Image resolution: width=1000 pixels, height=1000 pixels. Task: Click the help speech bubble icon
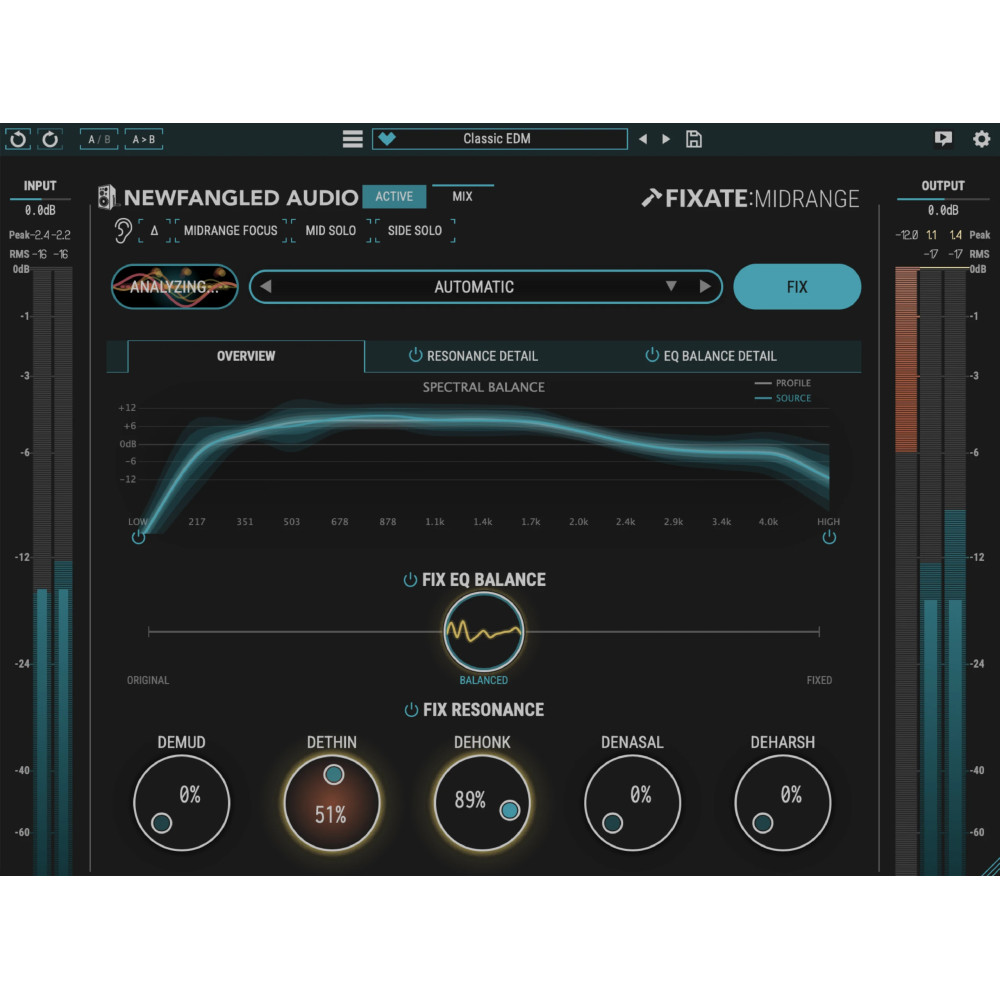(943, 139)
